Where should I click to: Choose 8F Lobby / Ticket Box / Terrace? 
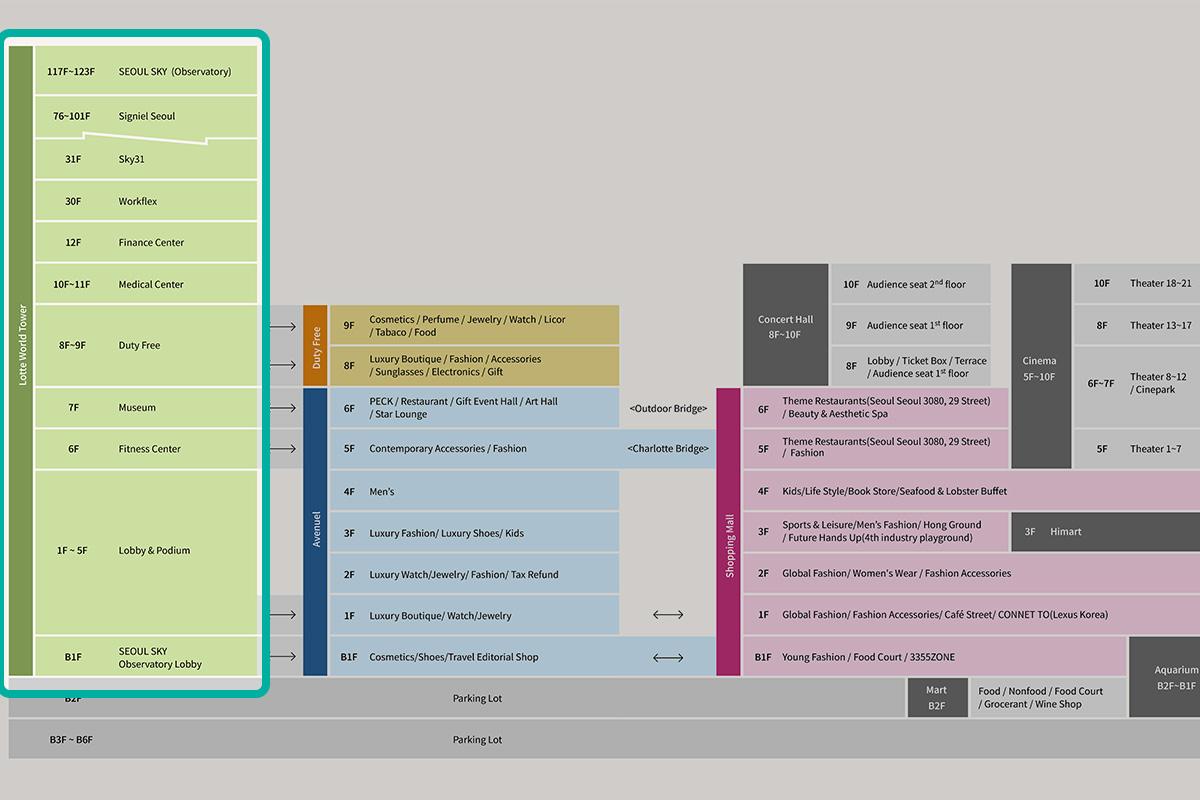(x=911, y=366)
